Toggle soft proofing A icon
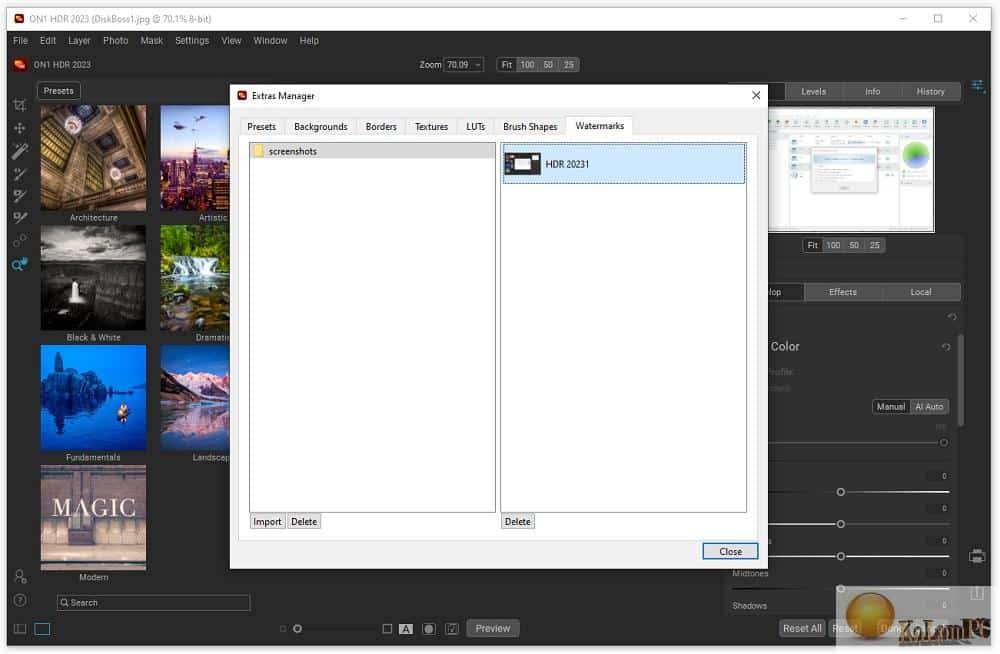1000x654 pixels. point(406,629)
